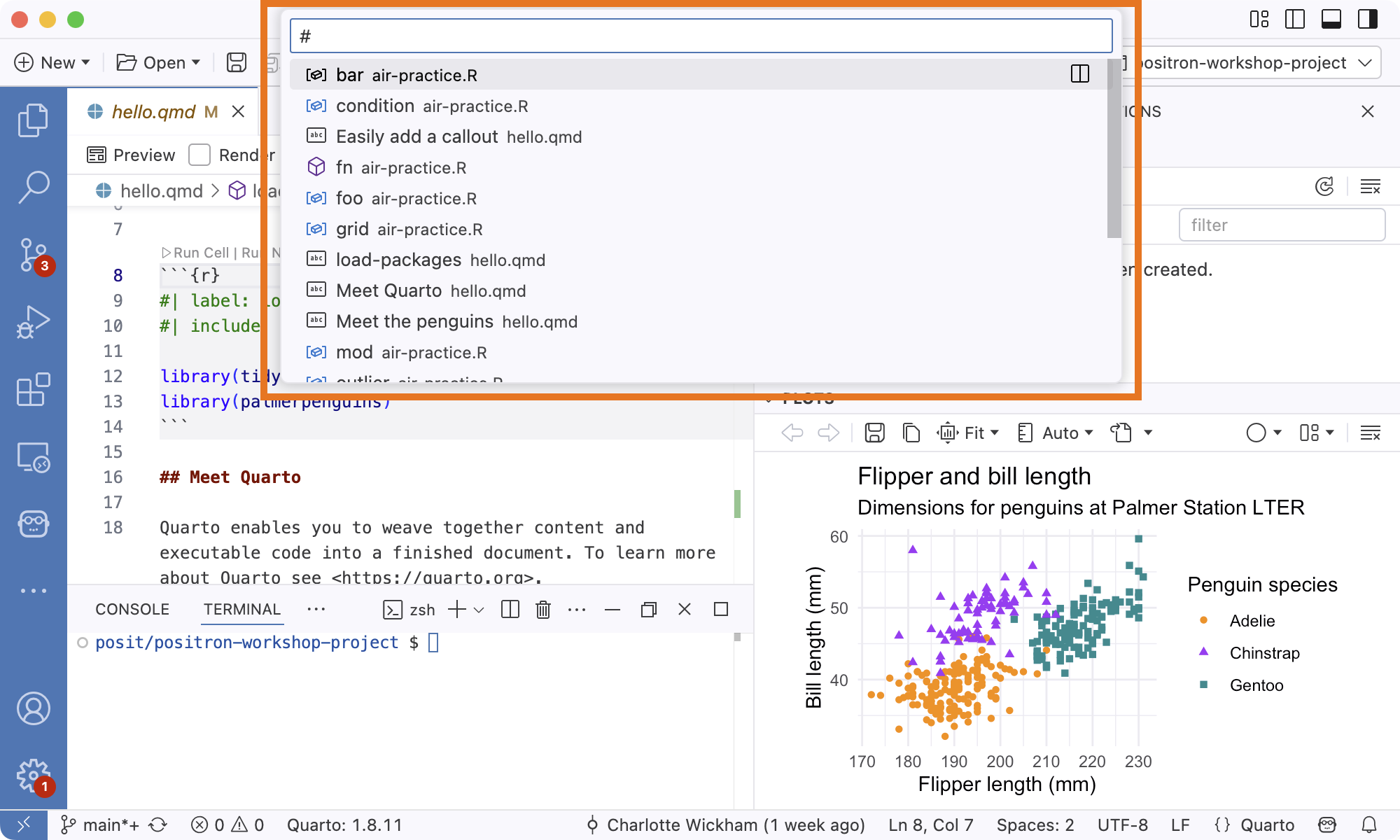Screen dimensions: 1400x840
Task: Open remote window button in status bar
Action: pyautogui.click(x=23, y=825)
